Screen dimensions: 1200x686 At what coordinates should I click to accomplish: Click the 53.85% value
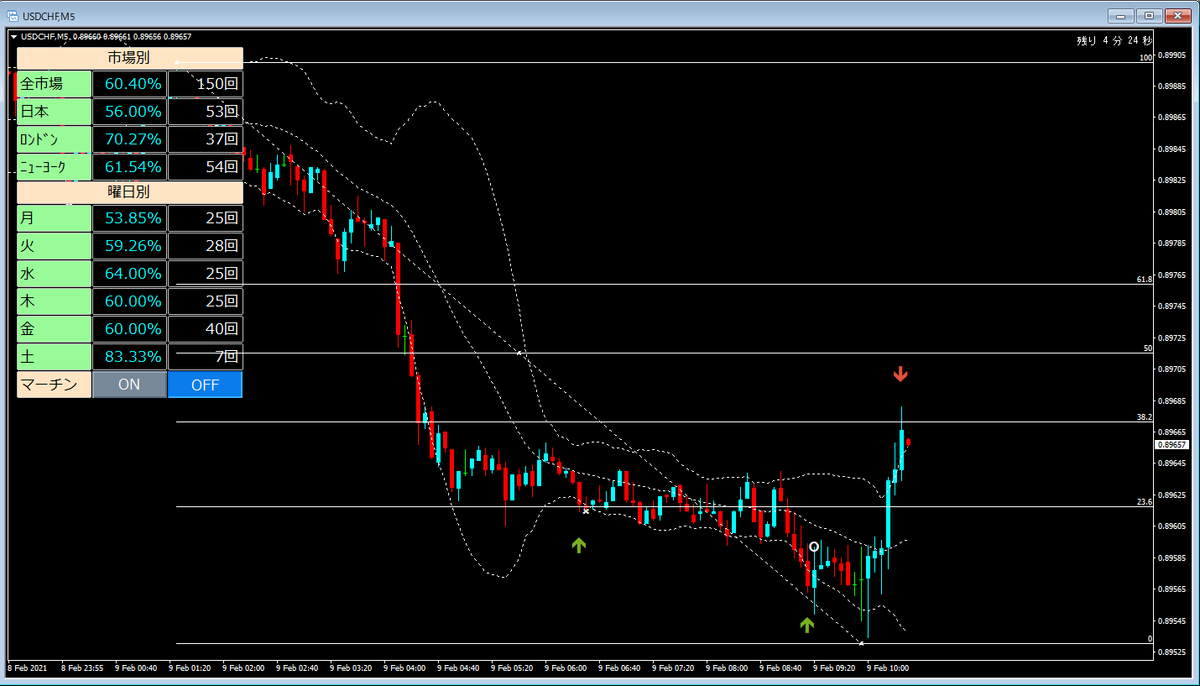click(129, 217)
